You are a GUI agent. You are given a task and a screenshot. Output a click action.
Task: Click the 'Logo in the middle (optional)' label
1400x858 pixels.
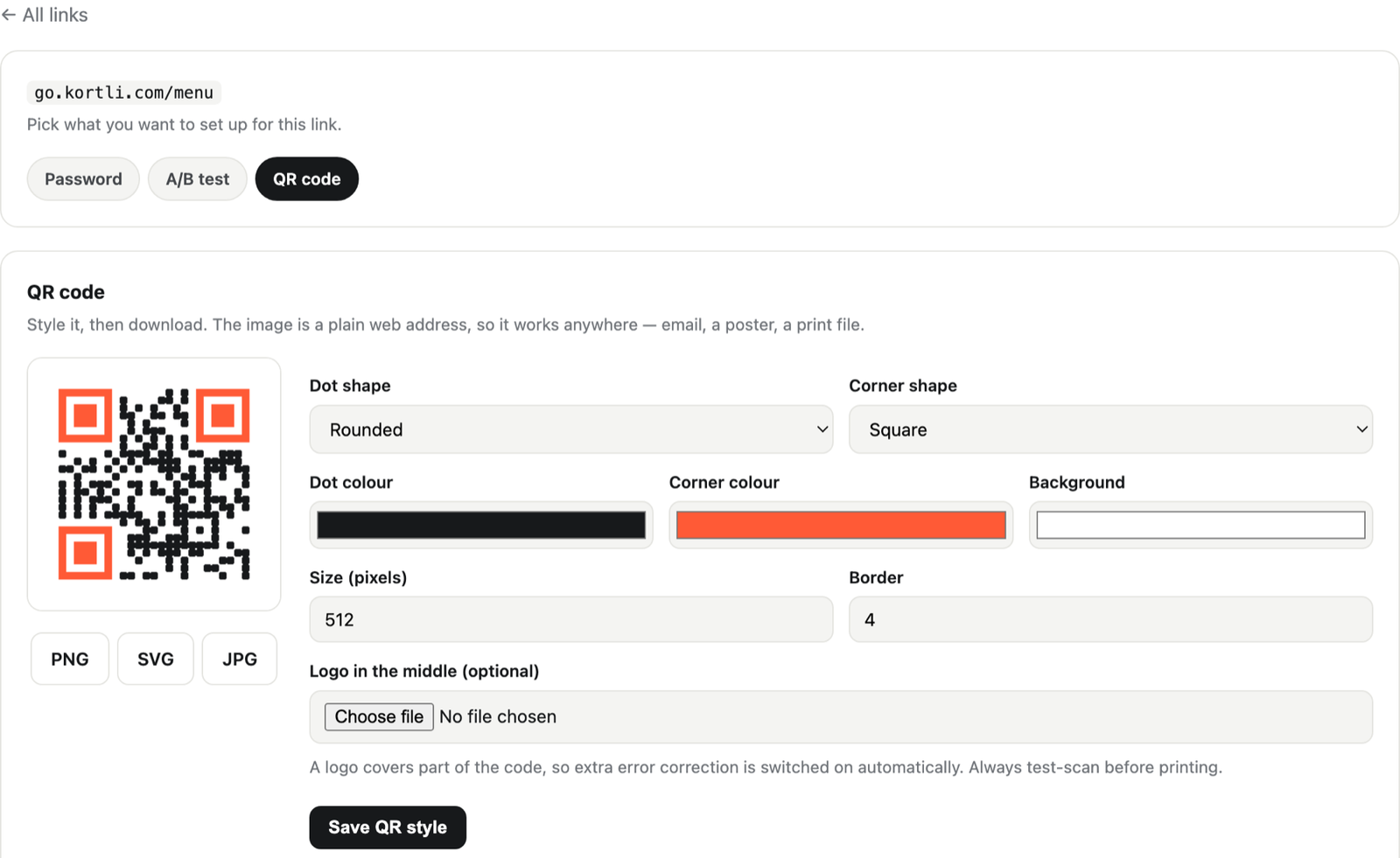(424, 671)
